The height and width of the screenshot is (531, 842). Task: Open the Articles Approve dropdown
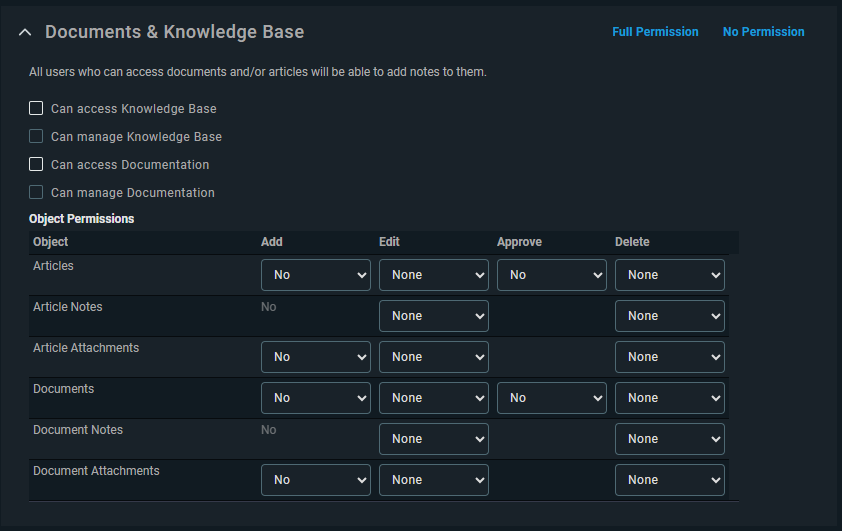[551, 275]
